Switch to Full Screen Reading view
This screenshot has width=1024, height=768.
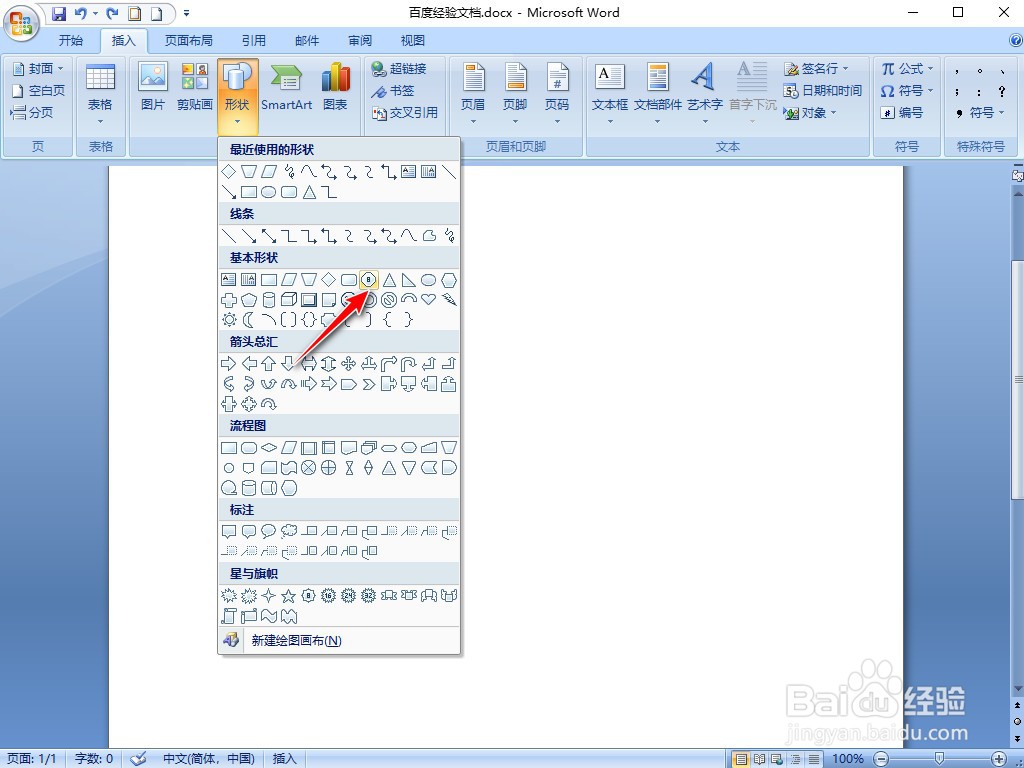click(x=759, y=759)
